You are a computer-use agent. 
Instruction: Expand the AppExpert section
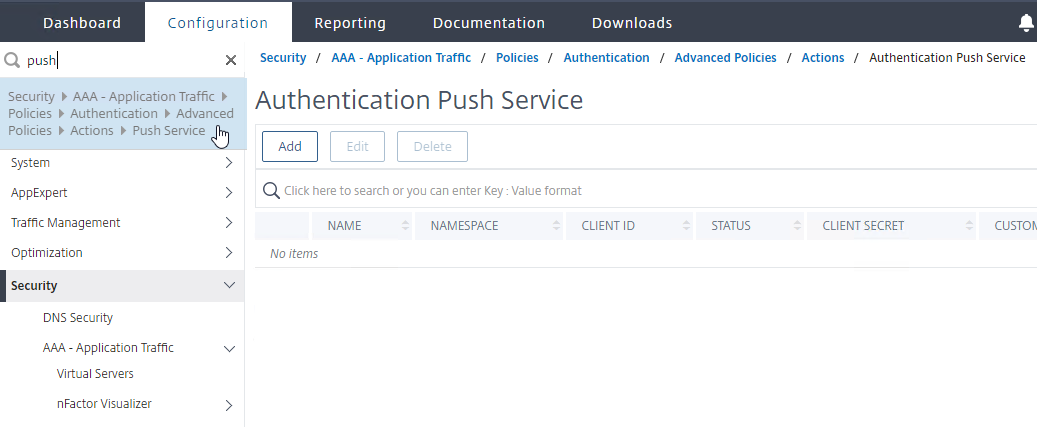(122, 192)
